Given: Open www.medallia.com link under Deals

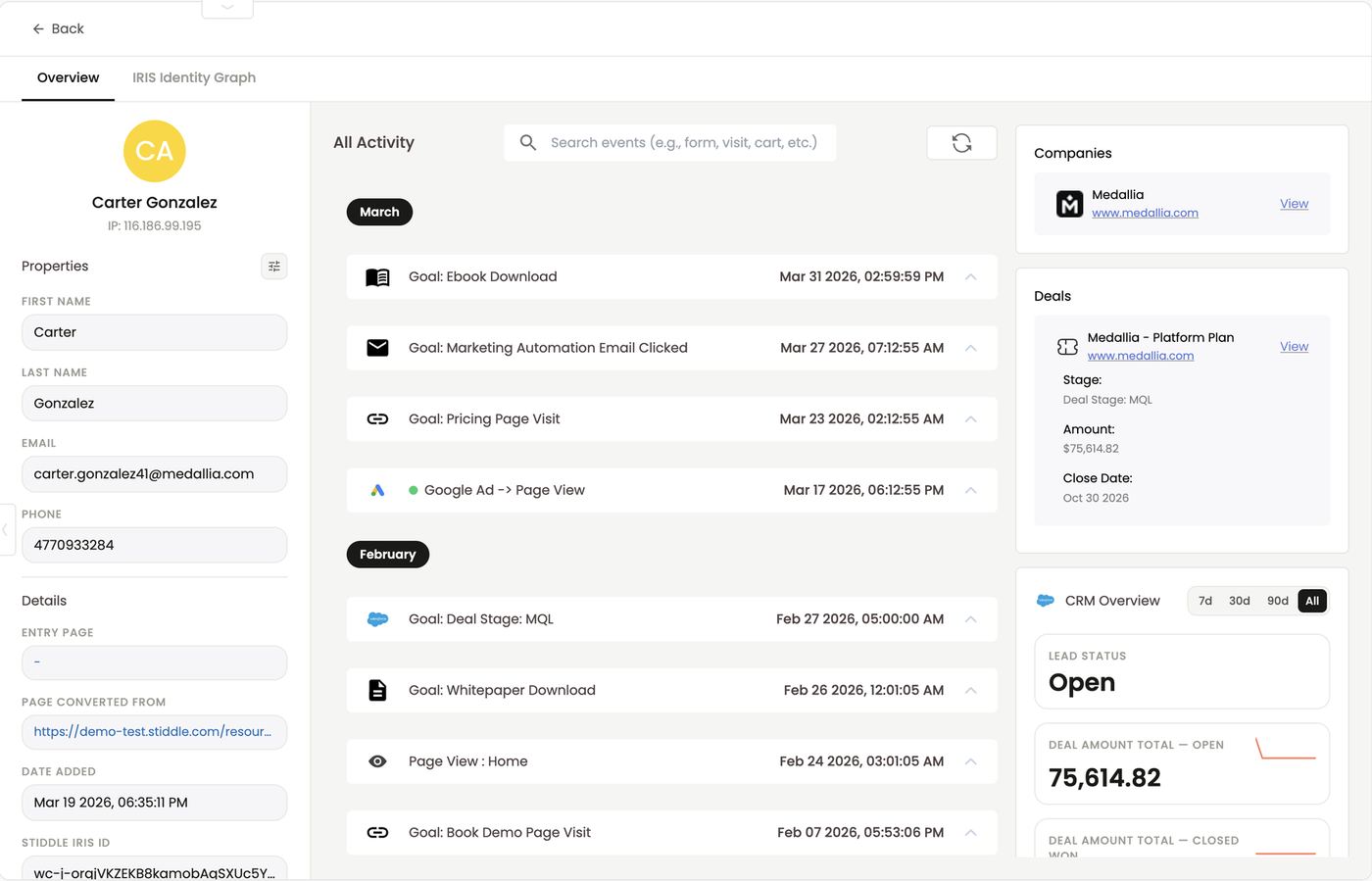Looking at the screenshot, I should tap(1141, 356).
